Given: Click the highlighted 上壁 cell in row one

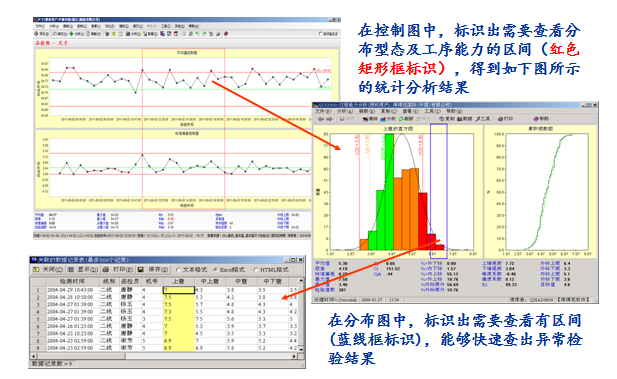Looking at the screenshot, I should 179,290.
